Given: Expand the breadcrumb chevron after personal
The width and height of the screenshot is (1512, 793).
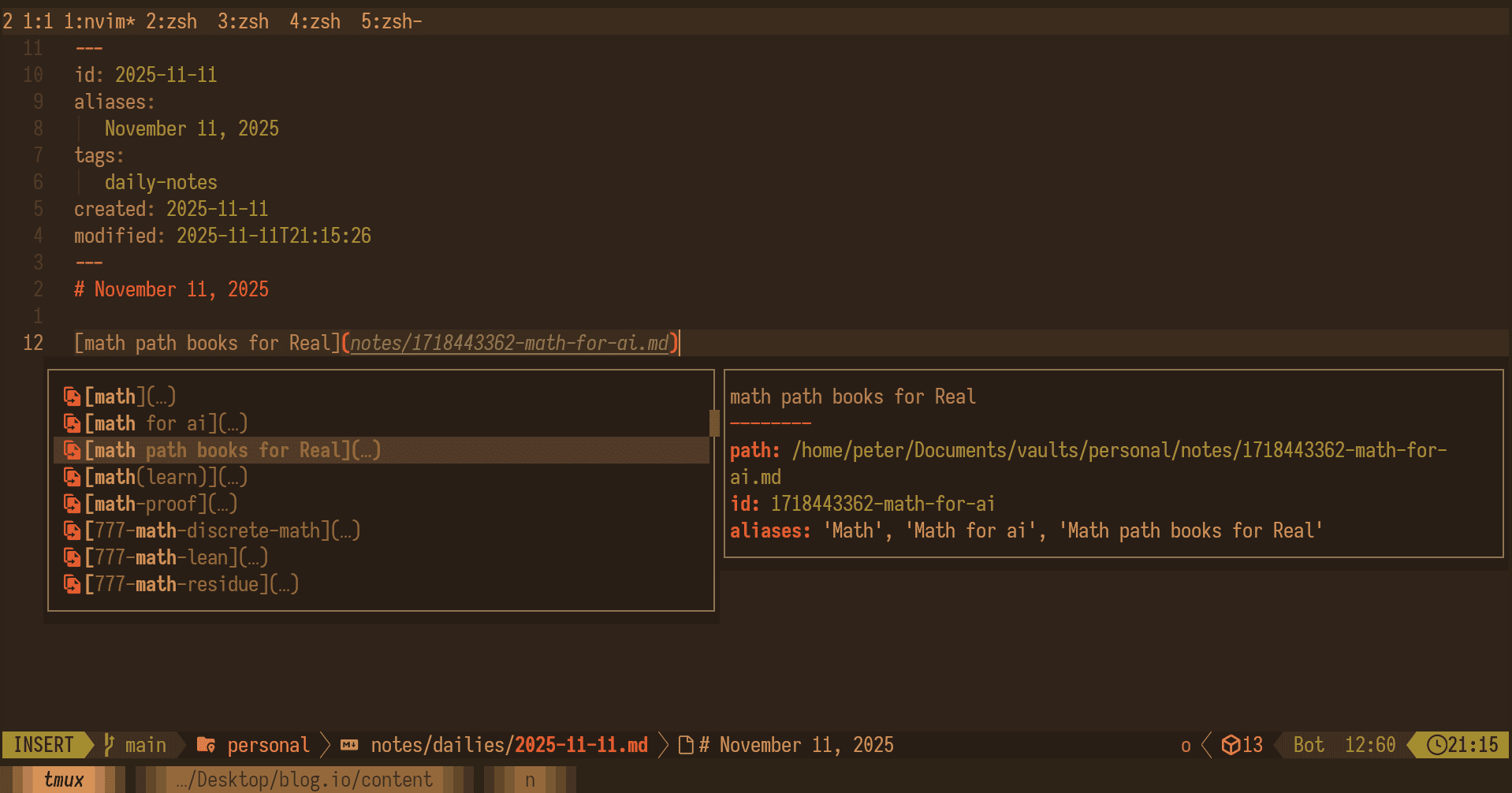Looking at the screenshot, I should coord(326,745).
